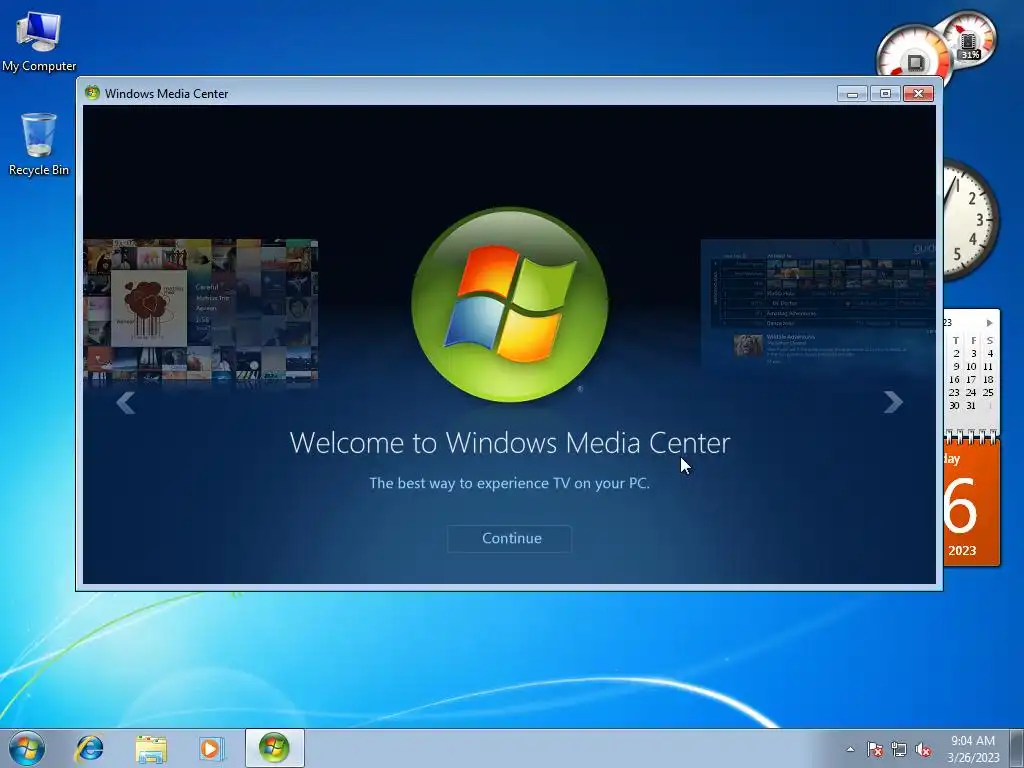This screenshot has width=1024, height=768.
Task: Open the clock showing 9:04 AM
Action: pos(973,748)
